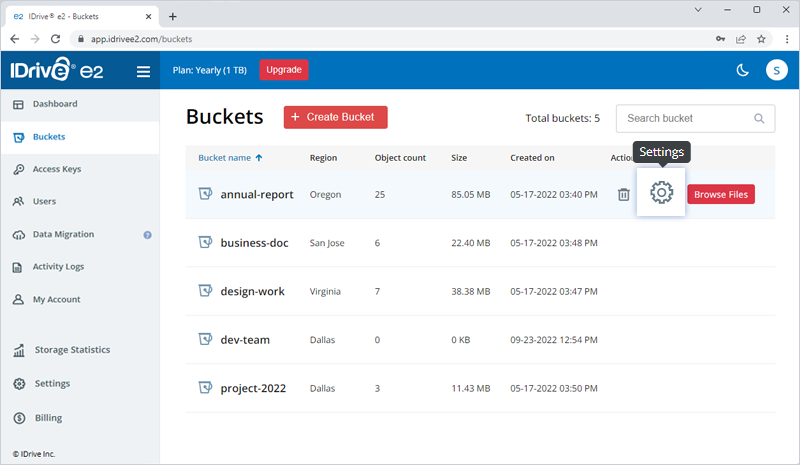Close the IDrive e2 Buckets tab
The image size is (800, 465).
(148, 16)
